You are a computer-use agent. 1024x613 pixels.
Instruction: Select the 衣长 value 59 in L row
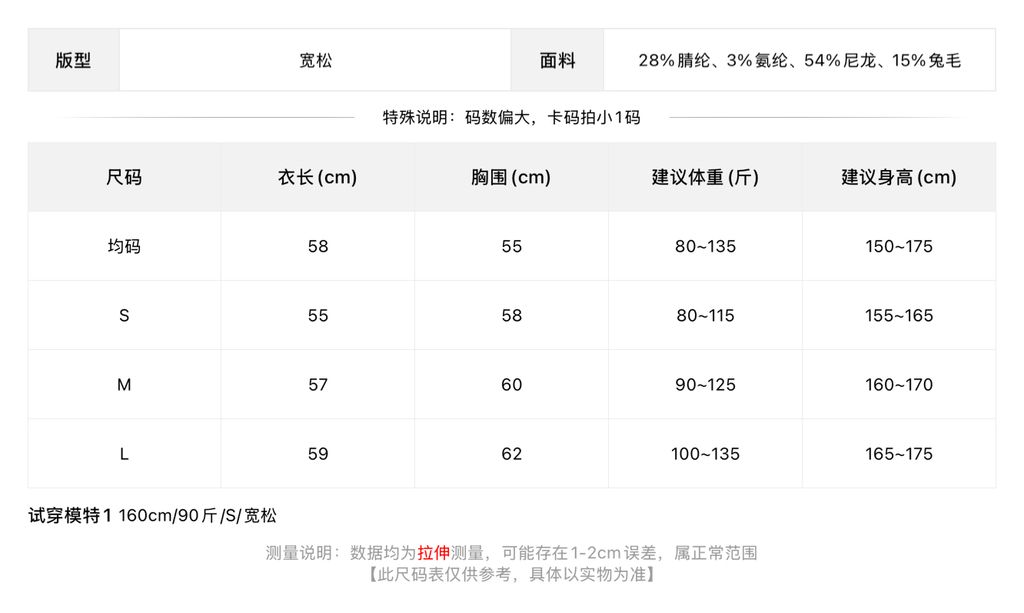318,454
